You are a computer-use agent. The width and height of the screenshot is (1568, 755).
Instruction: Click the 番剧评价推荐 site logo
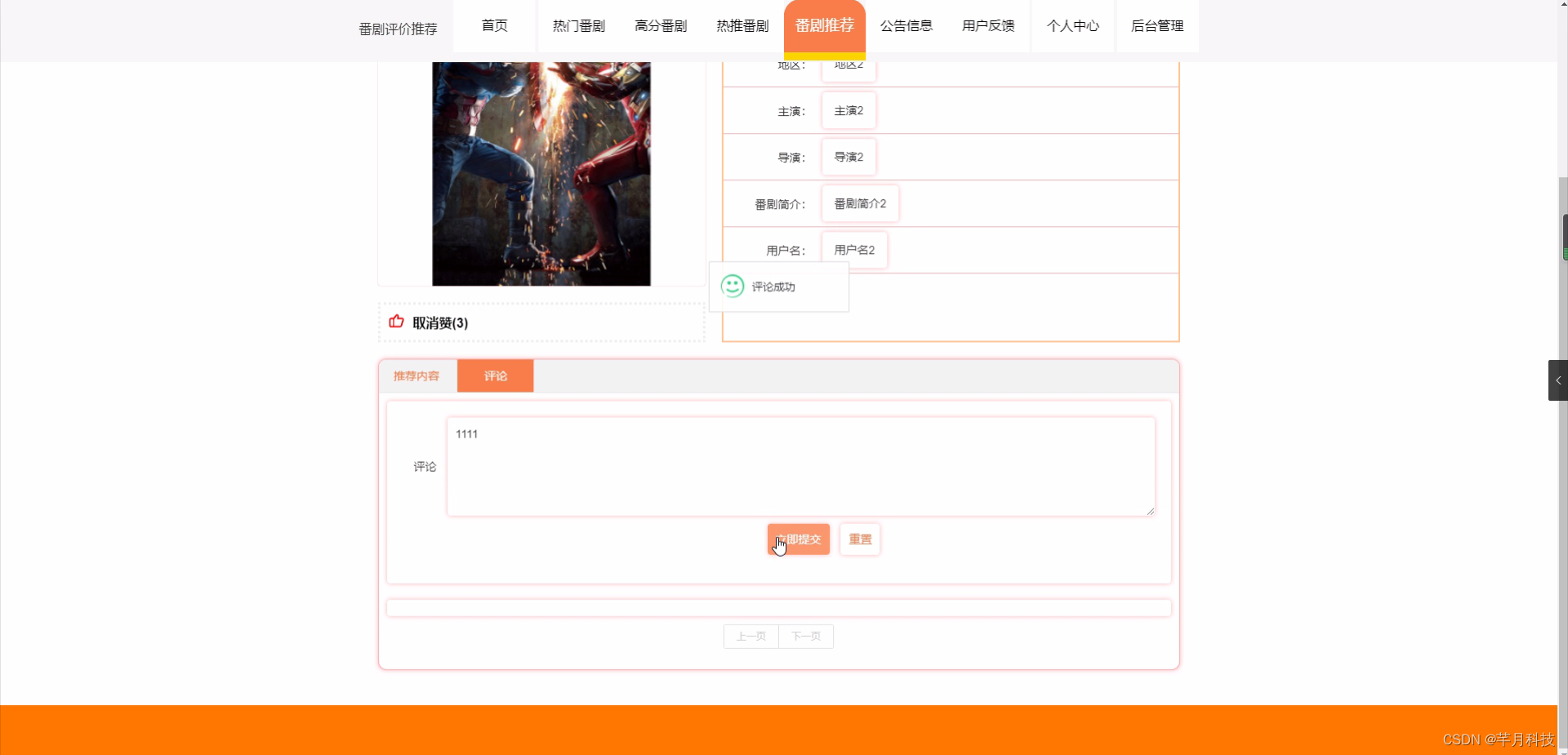click(x=397, y=28)
